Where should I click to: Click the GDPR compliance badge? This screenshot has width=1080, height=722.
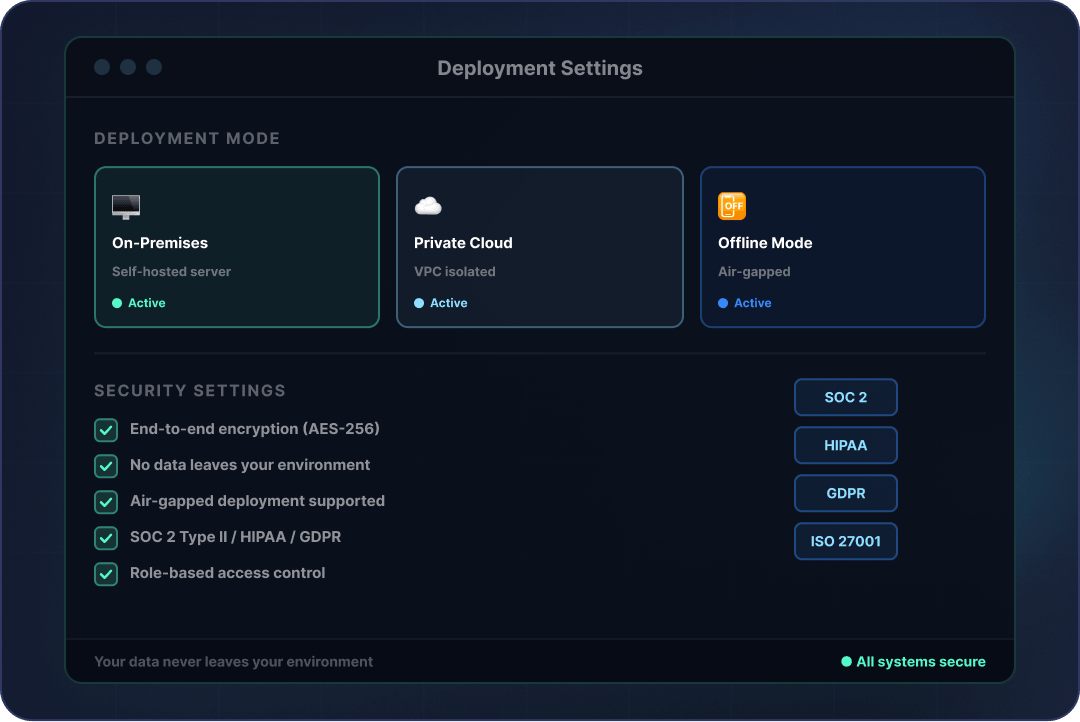846,493
